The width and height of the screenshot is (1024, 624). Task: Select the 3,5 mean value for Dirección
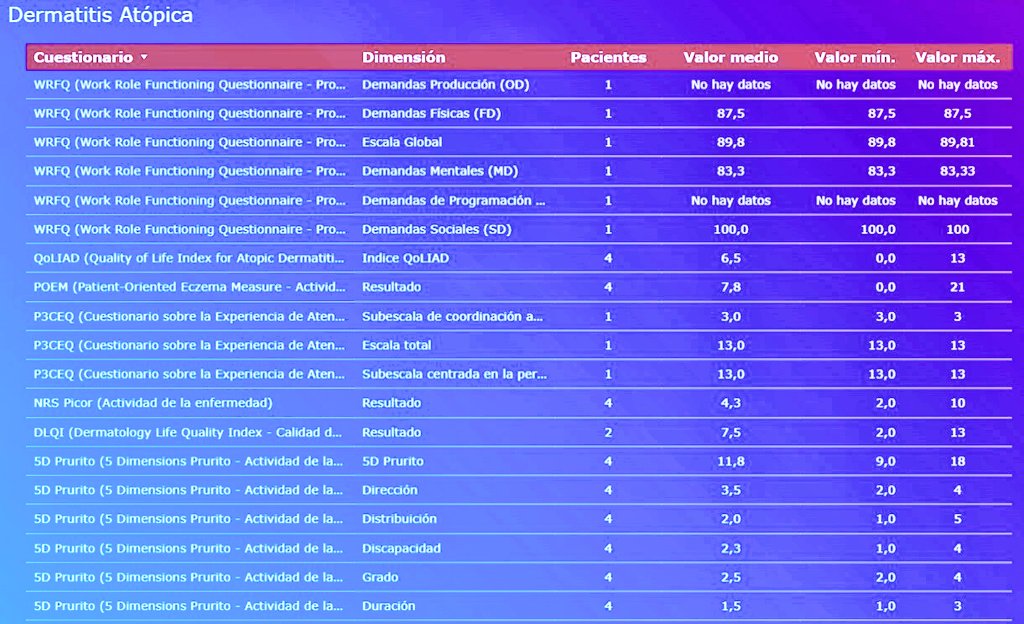(x=730, y=490)
